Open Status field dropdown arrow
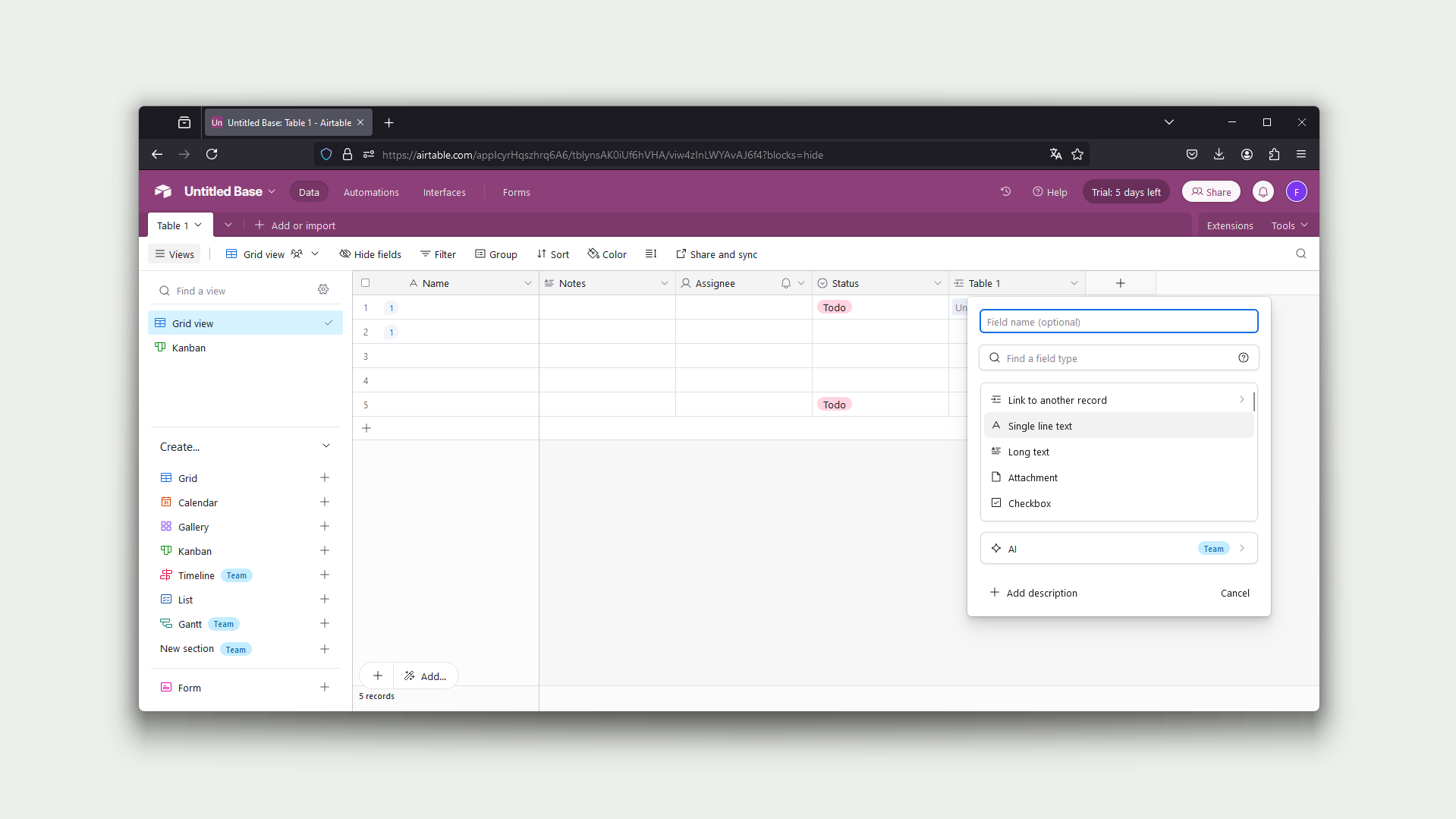The image size is (1456, 819). click(x=938, y=283)
